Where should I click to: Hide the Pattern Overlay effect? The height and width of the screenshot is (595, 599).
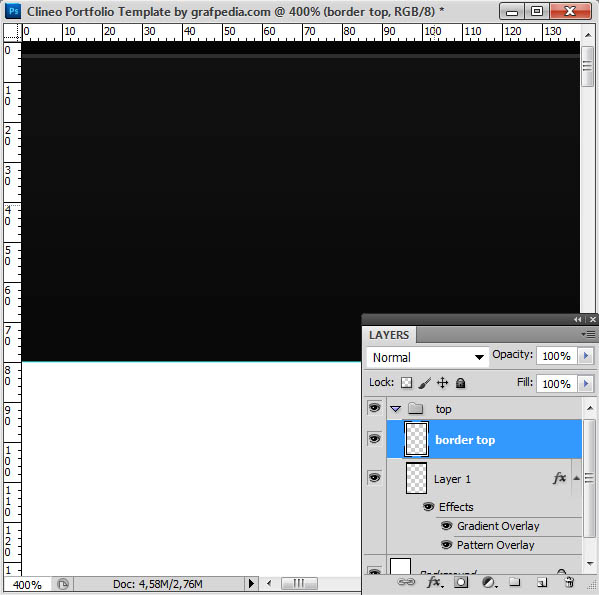coord(447,545)
